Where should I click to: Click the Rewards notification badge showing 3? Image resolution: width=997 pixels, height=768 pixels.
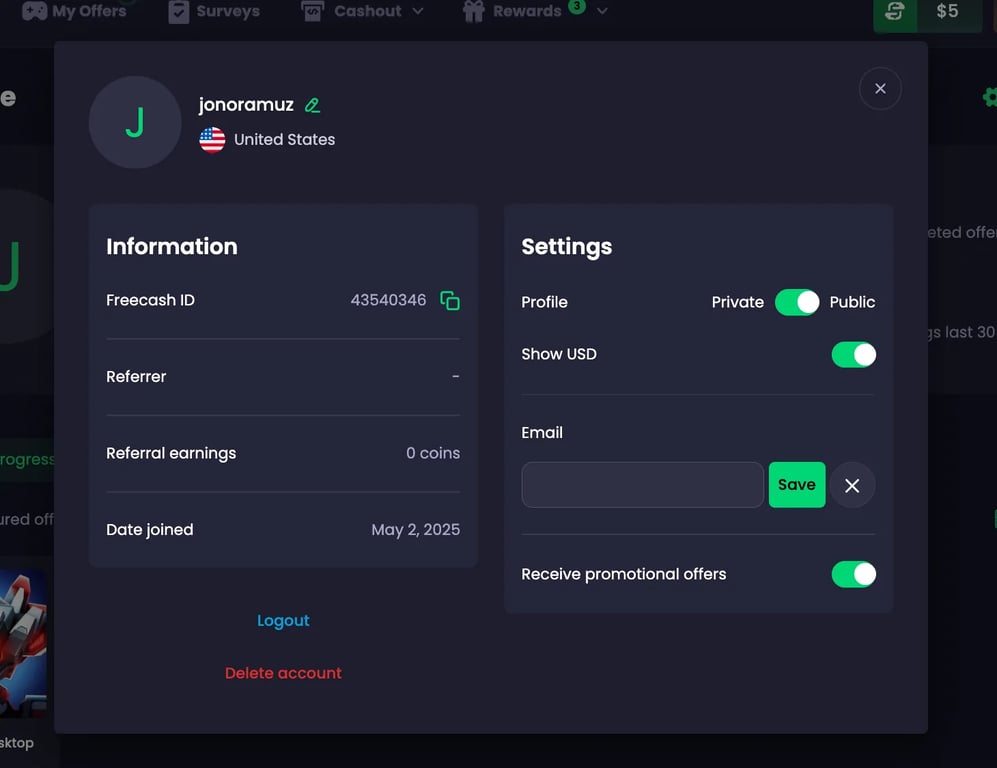[x=577, y=6]
